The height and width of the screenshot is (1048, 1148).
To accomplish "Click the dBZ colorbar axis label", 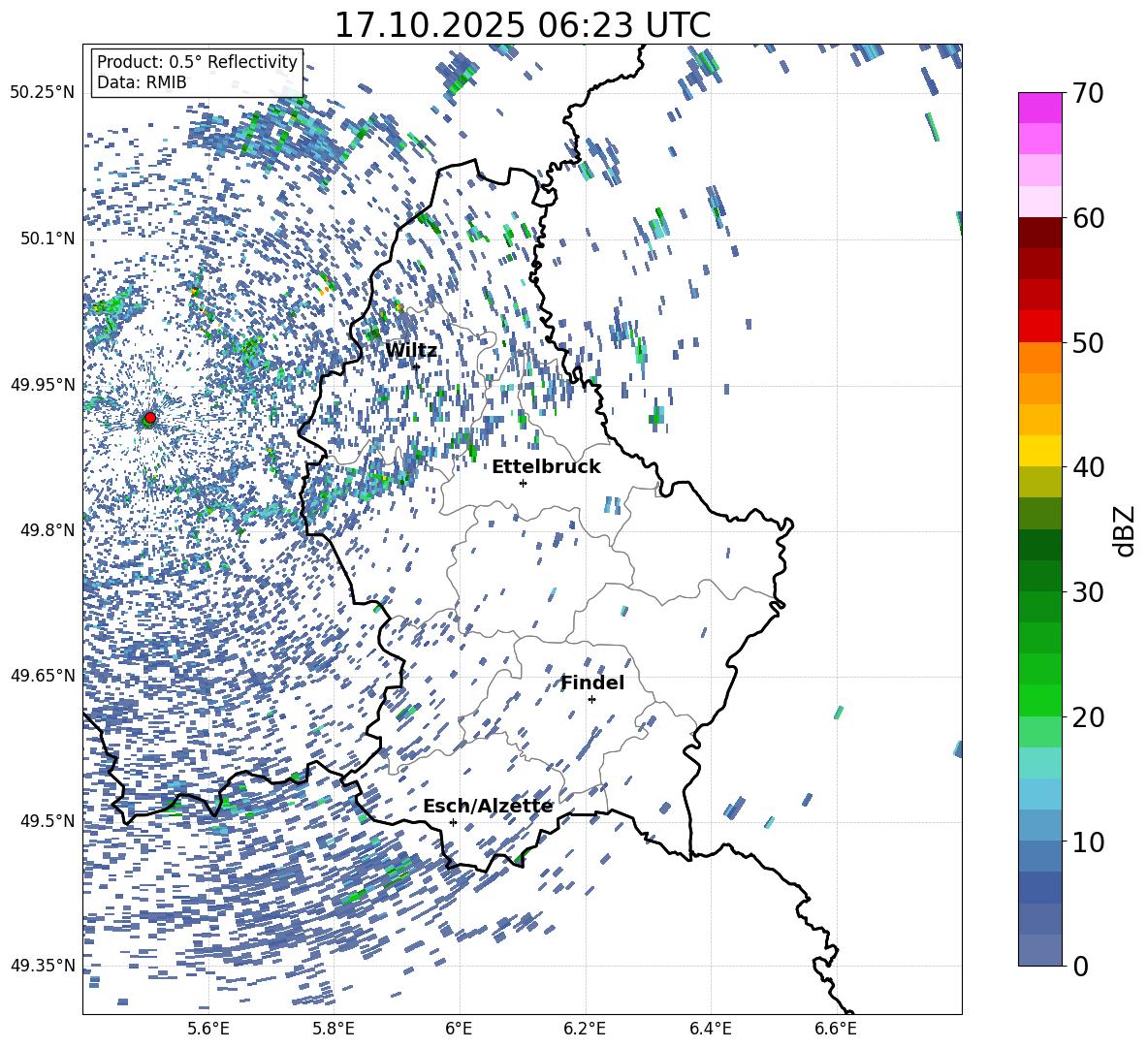I will [x=1126, y=530].
